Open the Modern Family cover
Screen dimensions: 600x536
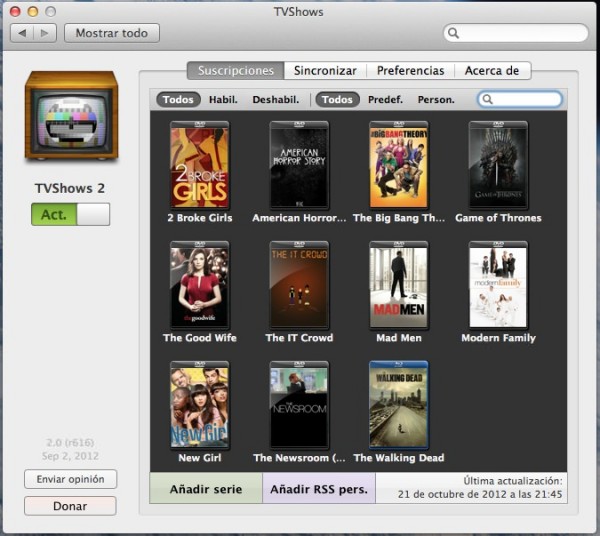498,285
